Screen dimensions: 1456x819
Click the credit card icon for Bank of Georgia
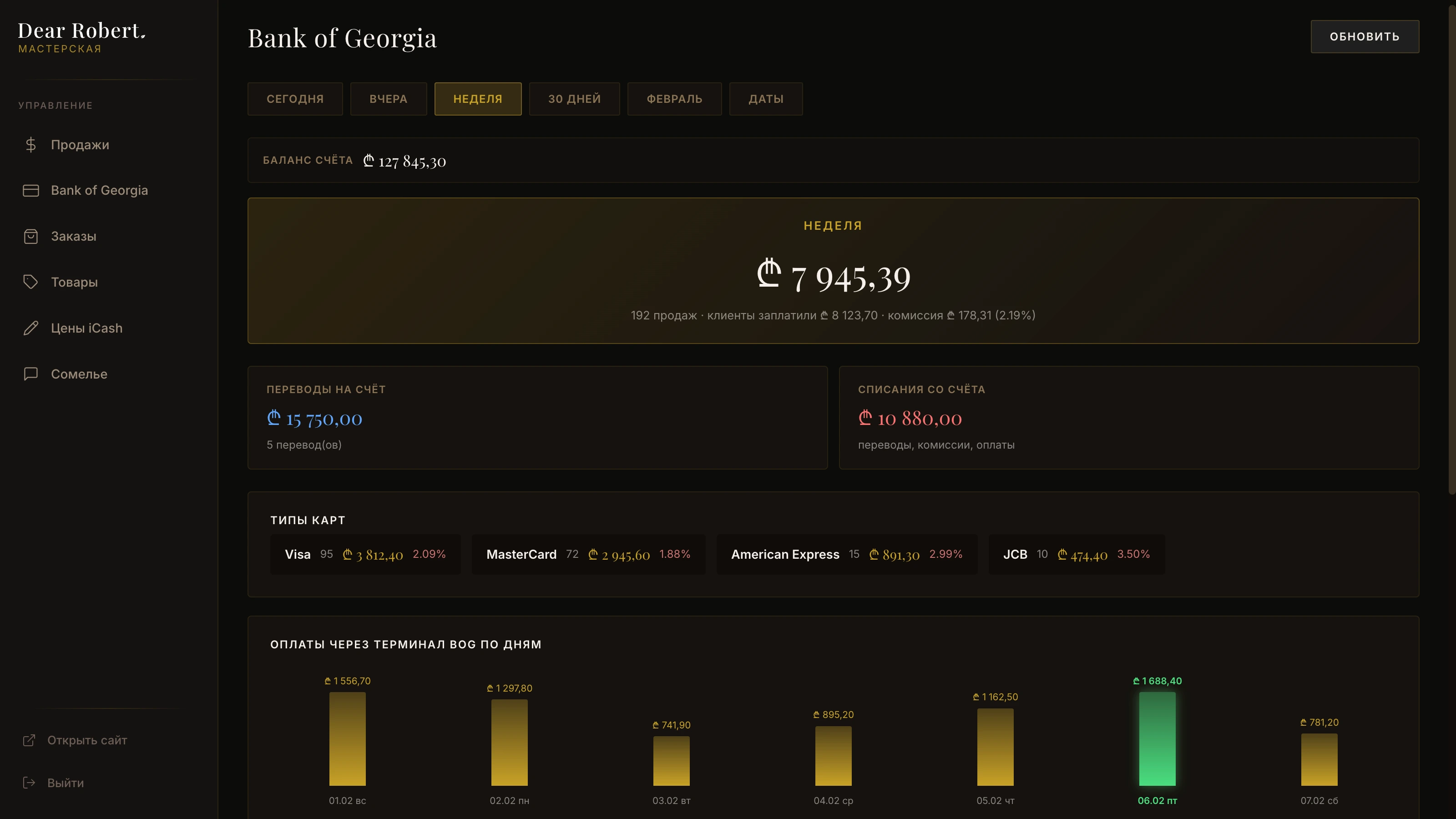(30, 191)
